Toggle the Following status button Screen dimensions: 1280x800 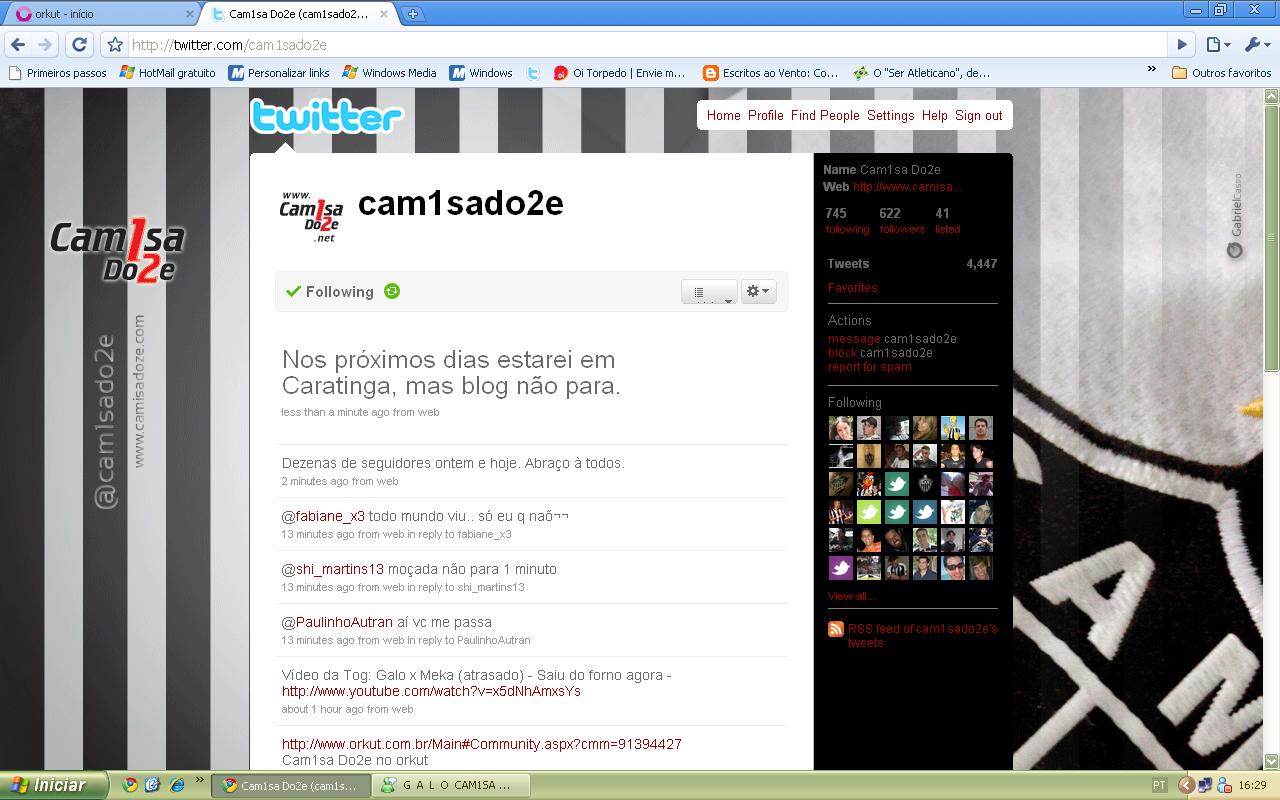pyautogui.click(x=329, y=291)
